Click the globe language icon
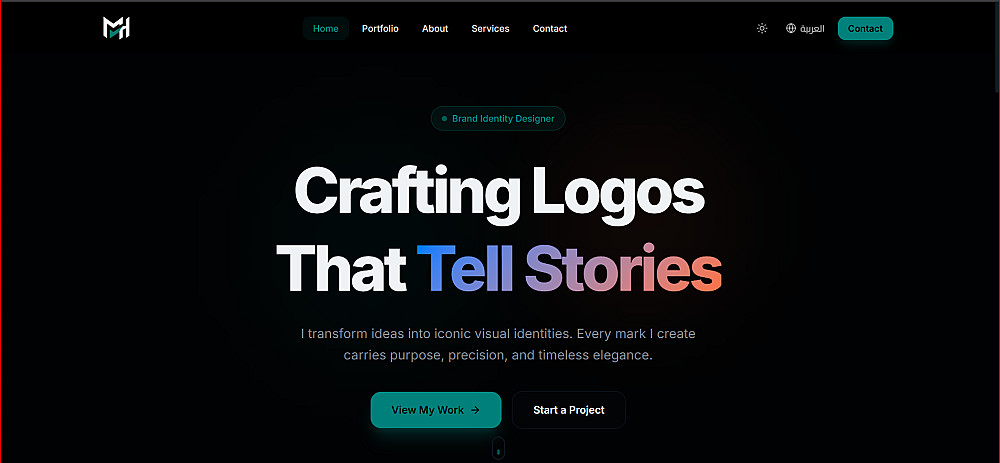This screenshot has height=463, width=1000. tap(791, 29)
